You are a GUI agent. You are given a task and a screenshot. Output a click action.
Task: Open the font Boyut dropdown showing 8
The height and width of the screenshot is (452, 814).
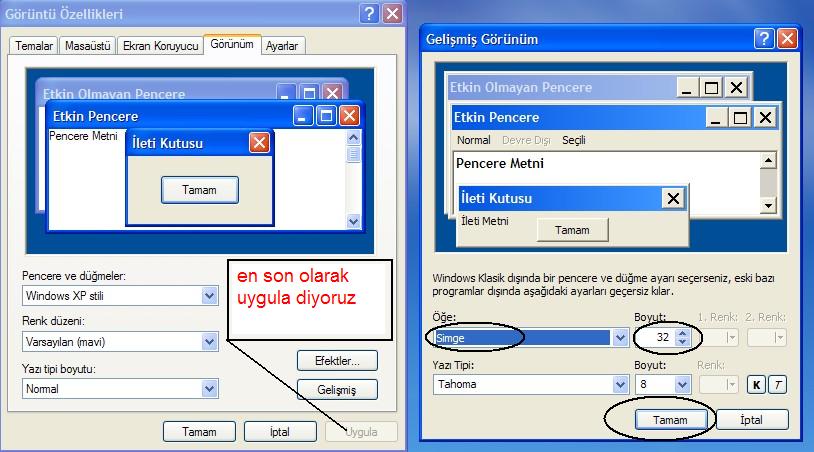pyautogui.click(x=683, y=384)
